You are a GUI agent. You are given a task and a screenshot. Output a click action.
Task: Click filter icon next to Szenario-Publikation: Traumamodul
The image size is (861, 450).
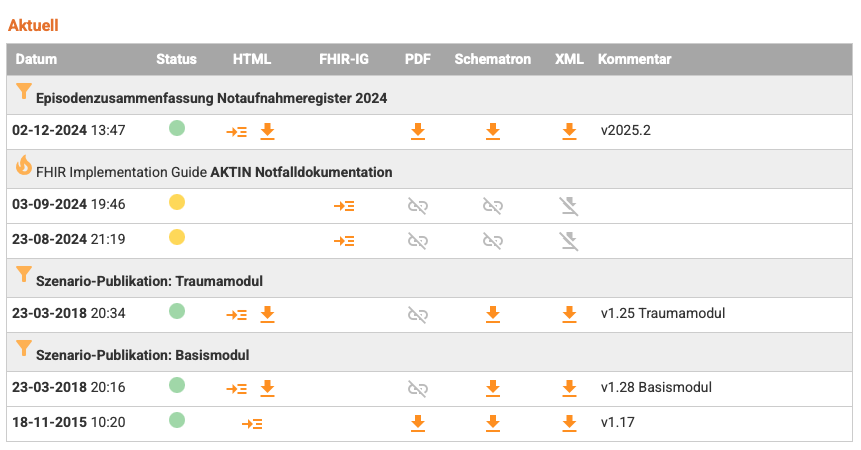point(24,275)
